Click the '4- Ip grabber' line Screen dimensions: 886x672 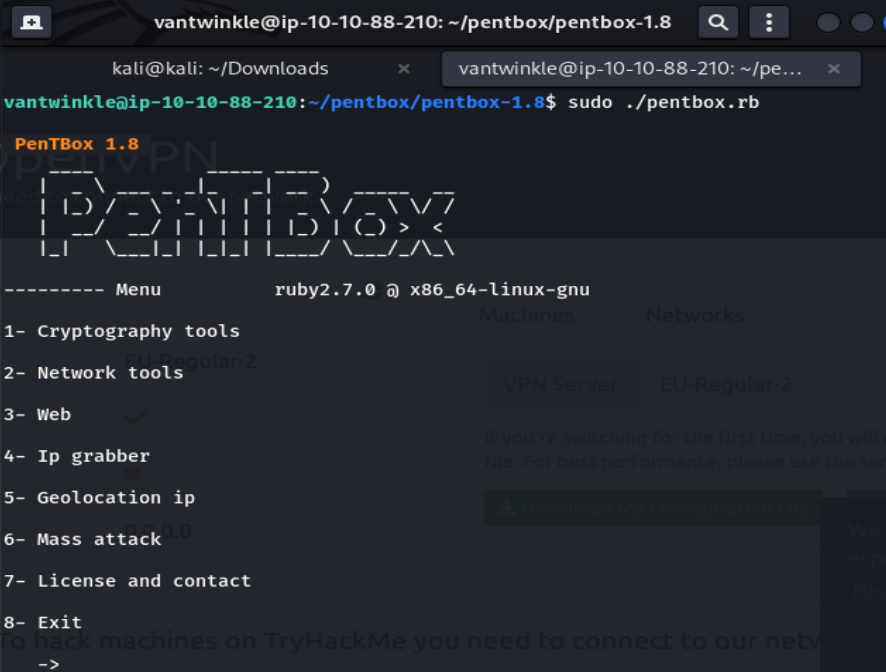pos(77,457)
